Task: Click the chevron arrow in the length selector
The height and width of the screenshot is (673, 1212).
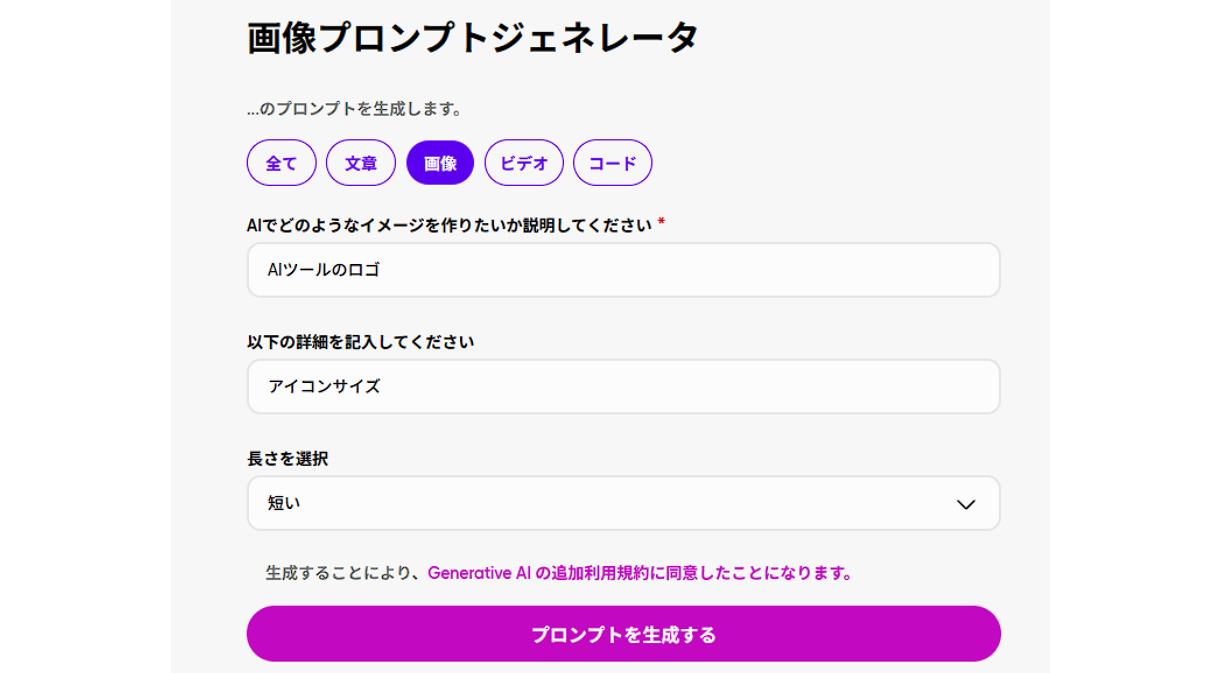Action: pyautogui.click(x=965, y=504)
